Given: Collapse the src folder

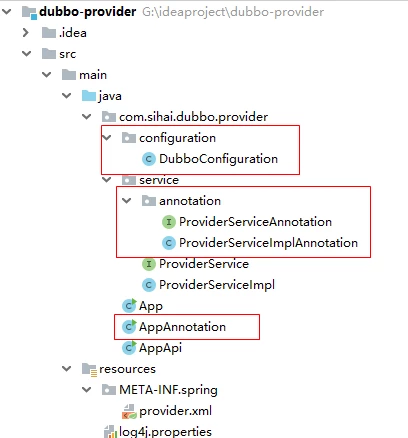Looking at the screenshot, I should (x=26, y=53).
